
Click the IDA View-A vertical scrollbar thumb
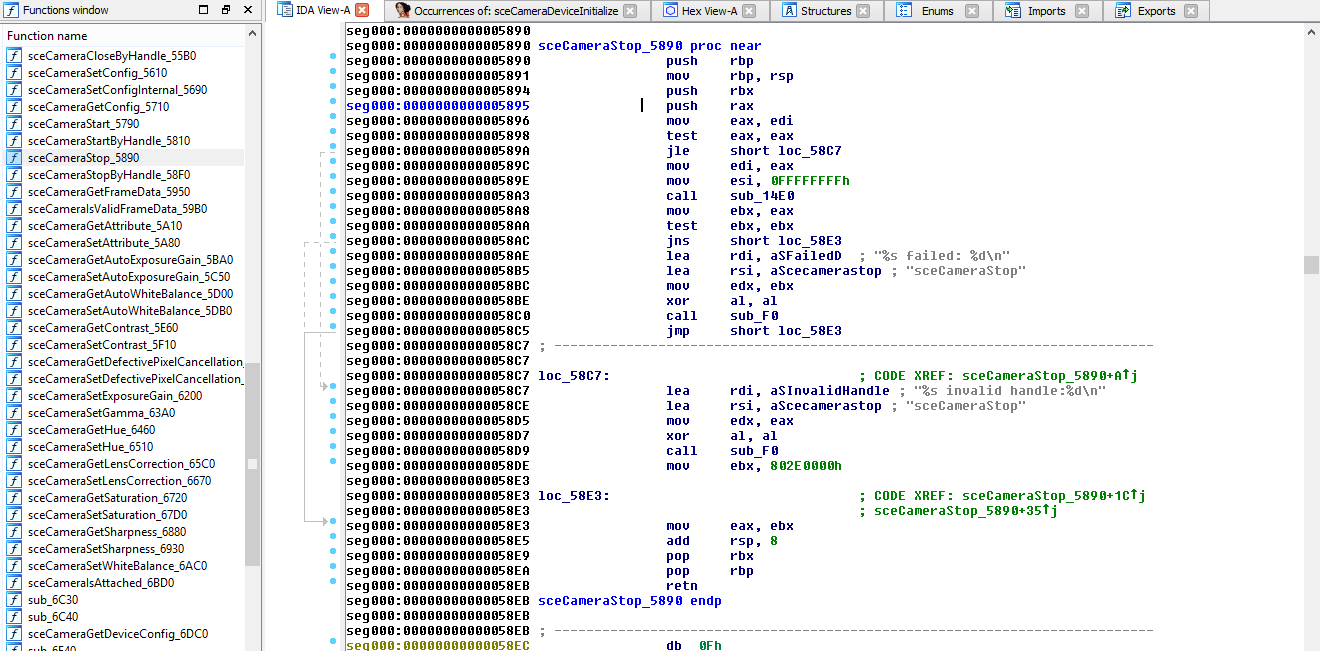1311,264
